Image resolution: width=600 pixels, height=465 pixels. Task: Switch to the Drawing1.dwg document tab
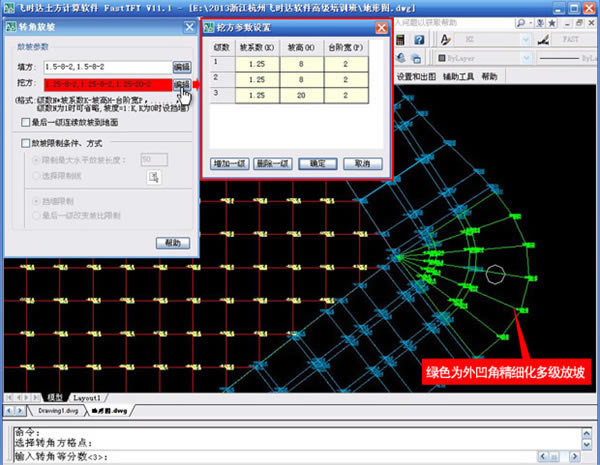(x=57, y=410)
